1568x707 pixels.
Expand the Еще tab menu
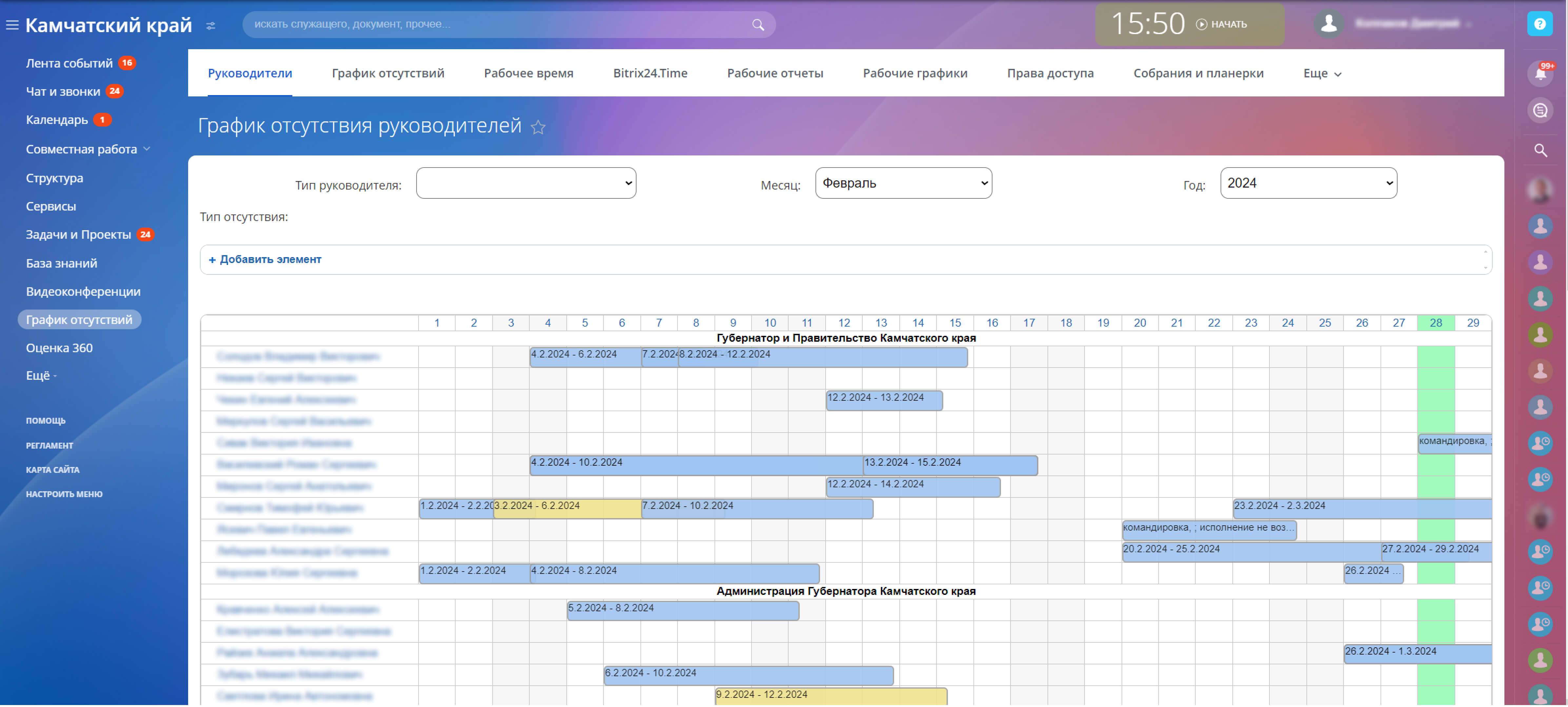coord(1322,74)
